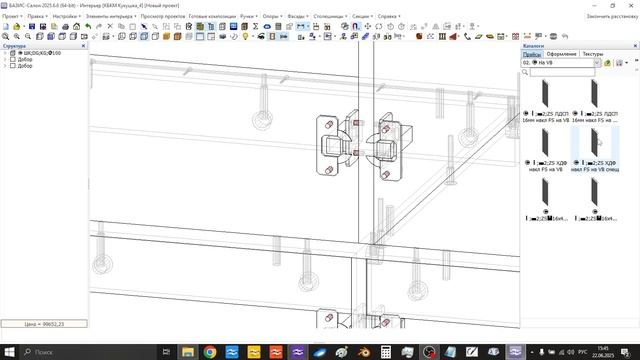Close the Структура panel

[83, 46]
